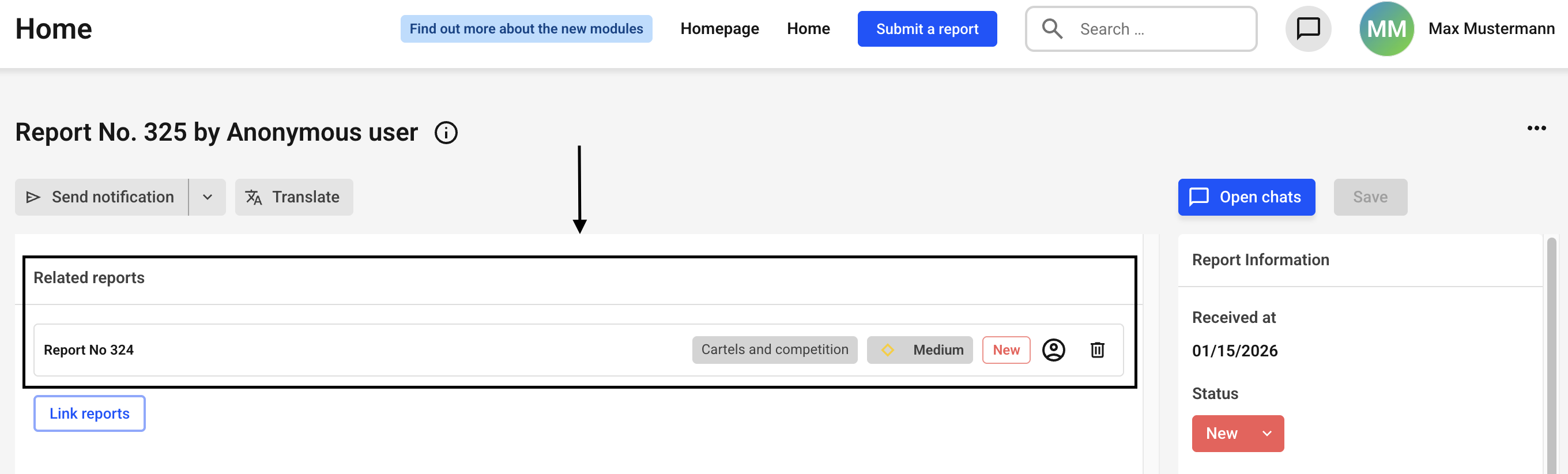
Task: Open the three-dot more options menu
Action: click(1536, 128)
